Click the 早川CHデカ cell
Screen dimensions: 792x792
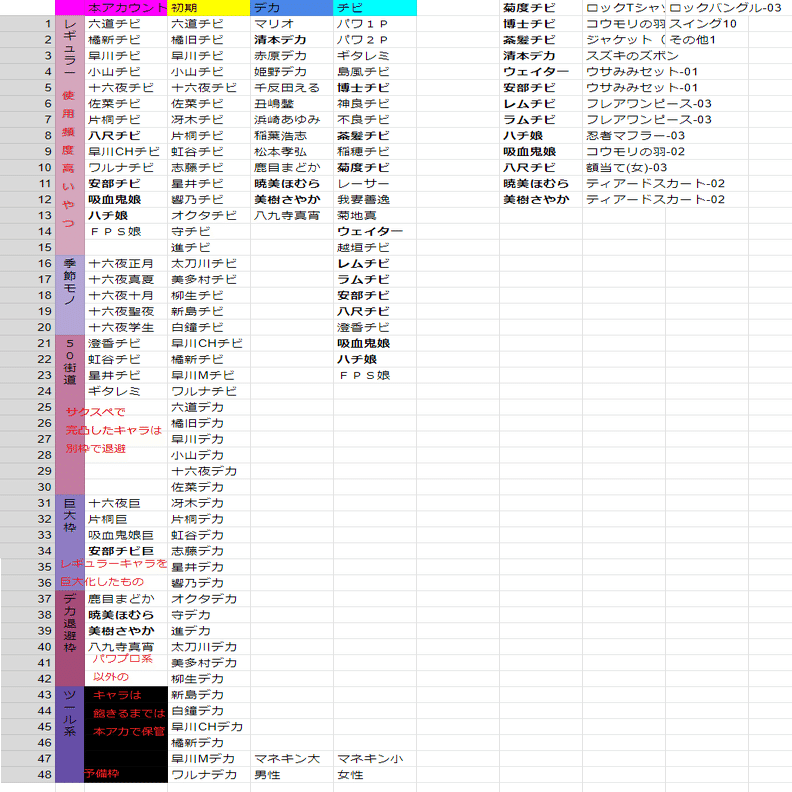[x=209, y=727]
